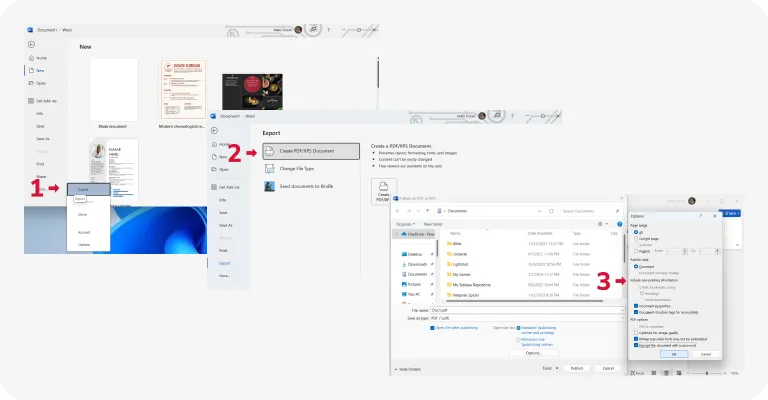
Task: Click OK in the Options dialog
Action: [x=674, y=354]
